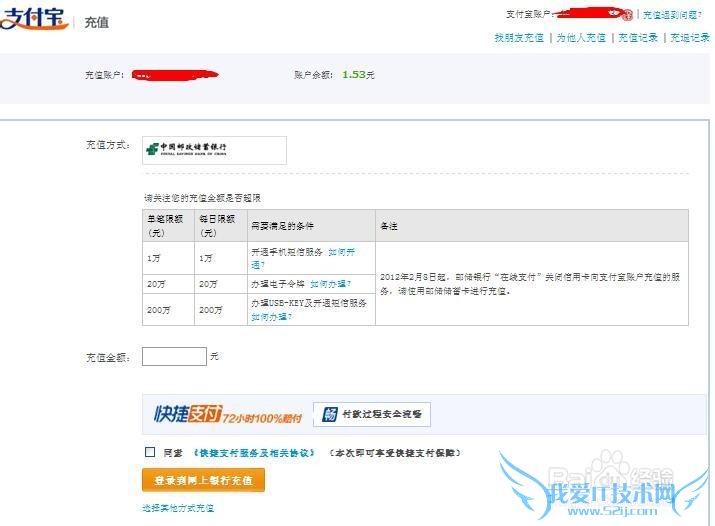Screen dimensions: 715x526
Task: Click the account balance 1.53元
Action: coord(358,75)
